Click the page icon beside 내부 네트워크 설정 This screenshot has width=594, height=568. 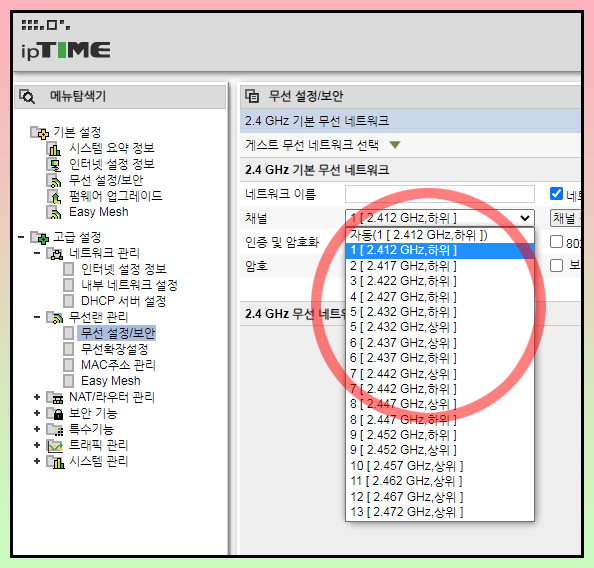[x=69, y=285]
